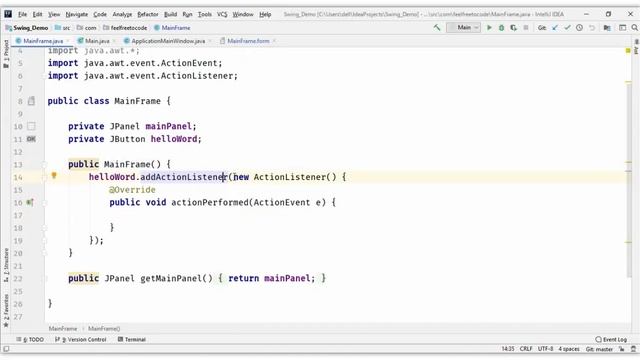Close the MainFrame.form tab
The height and width of the screenshot is (360, 640).
pos(274,41)
